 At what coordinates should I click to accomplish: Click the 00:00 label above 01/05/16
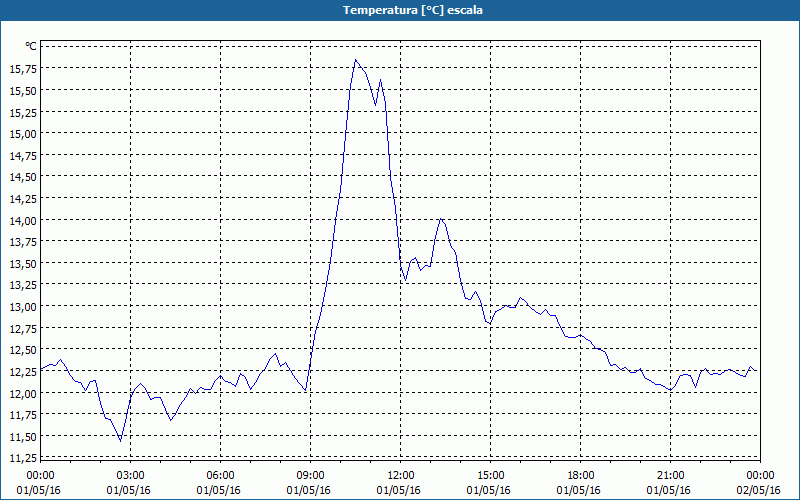(x=40, y=476)
